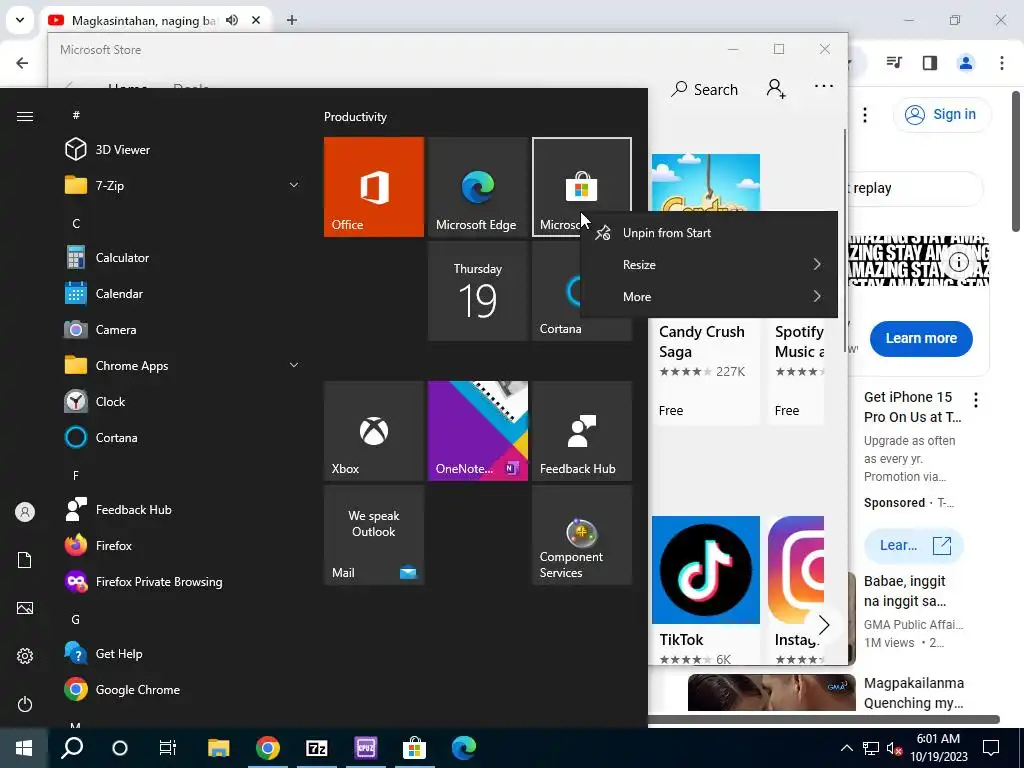Jump to letter C in app list
Viewport: 1024px width, 768px height.
(x=76, y=223)
